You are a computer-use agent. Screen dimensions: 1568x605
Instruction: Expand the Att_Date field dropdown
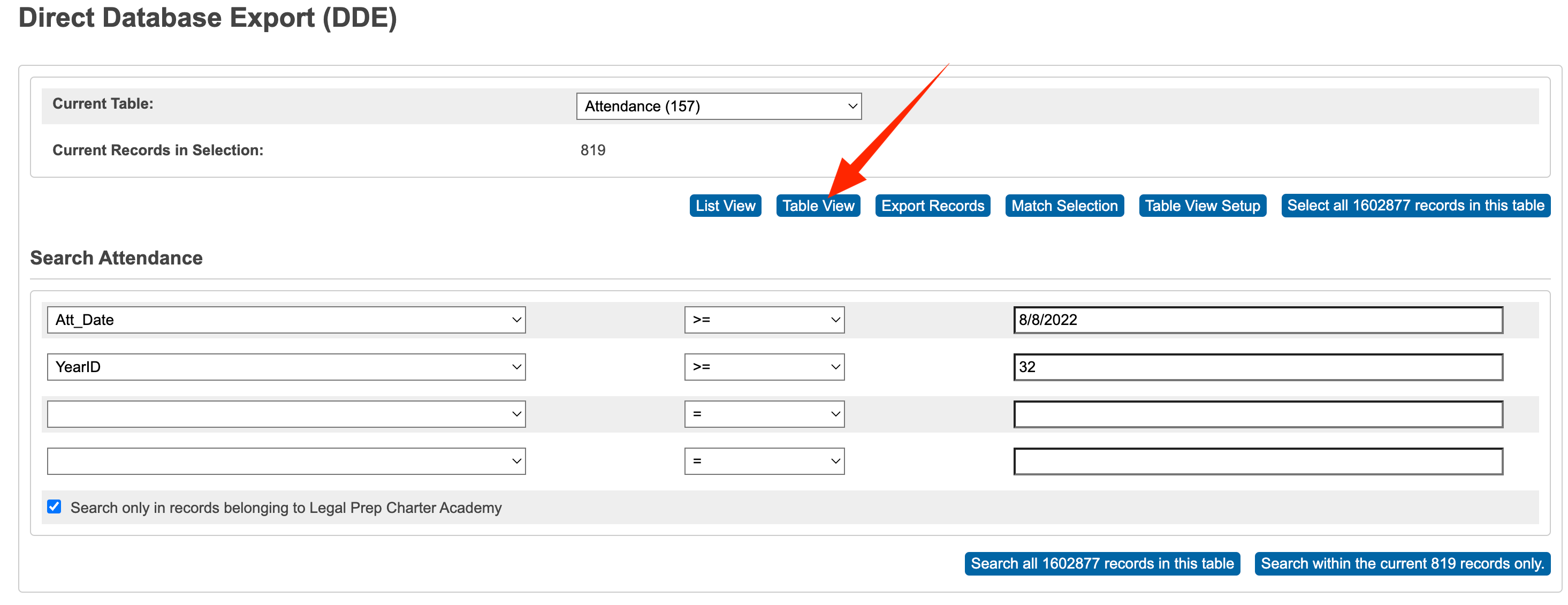(x=286, y=320)
